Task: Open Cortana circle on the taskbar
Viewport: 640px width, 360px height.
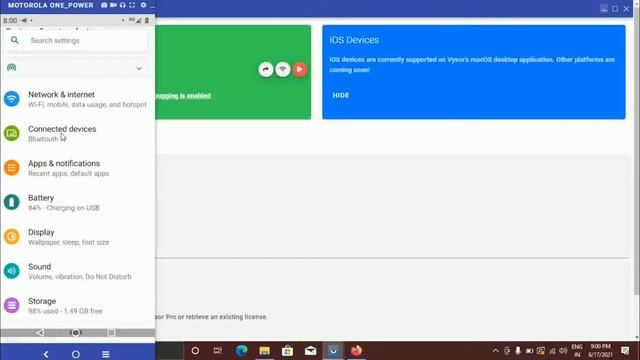Action: (195, 351)
